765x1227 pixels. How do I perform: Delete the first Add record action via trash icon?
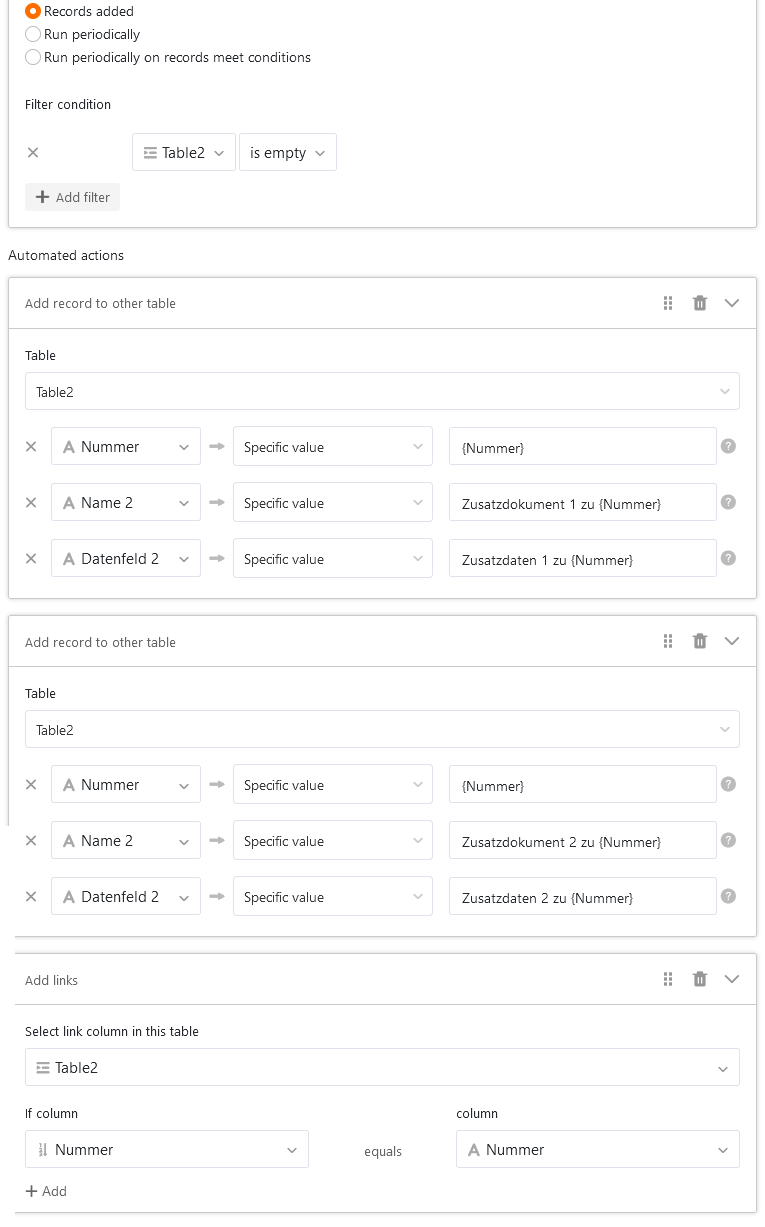700,303
